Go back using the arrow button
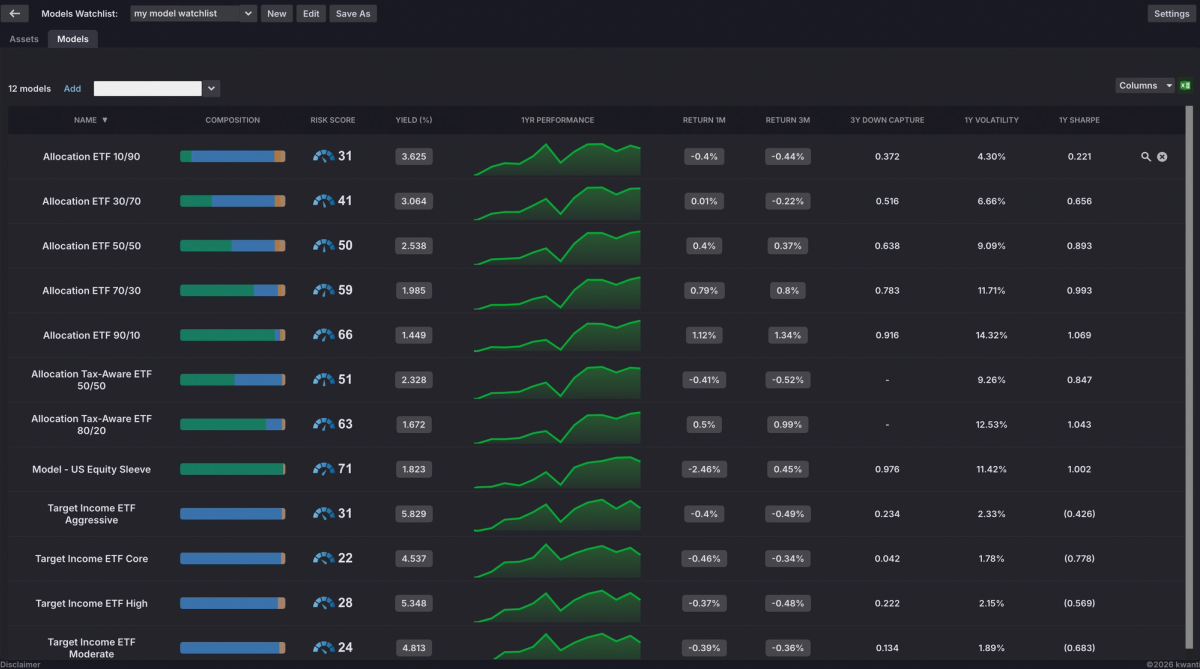Viewport: 1200px width, 669px height. pos(15,13)
